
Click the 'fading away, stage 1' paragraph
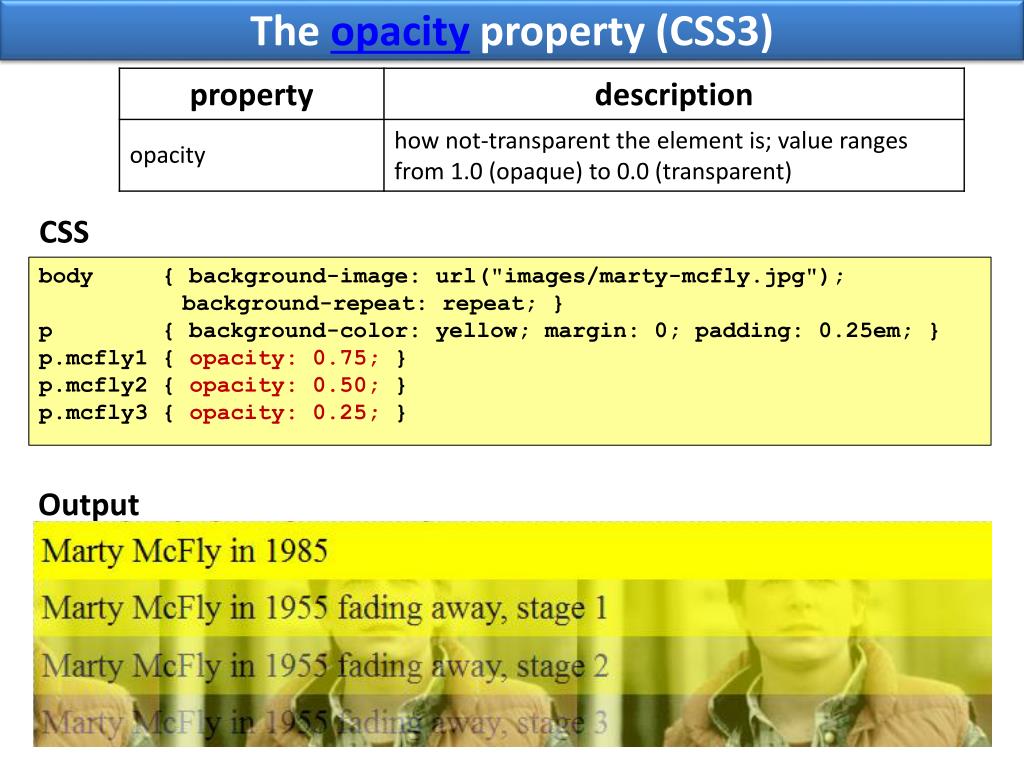click(512, 608)
